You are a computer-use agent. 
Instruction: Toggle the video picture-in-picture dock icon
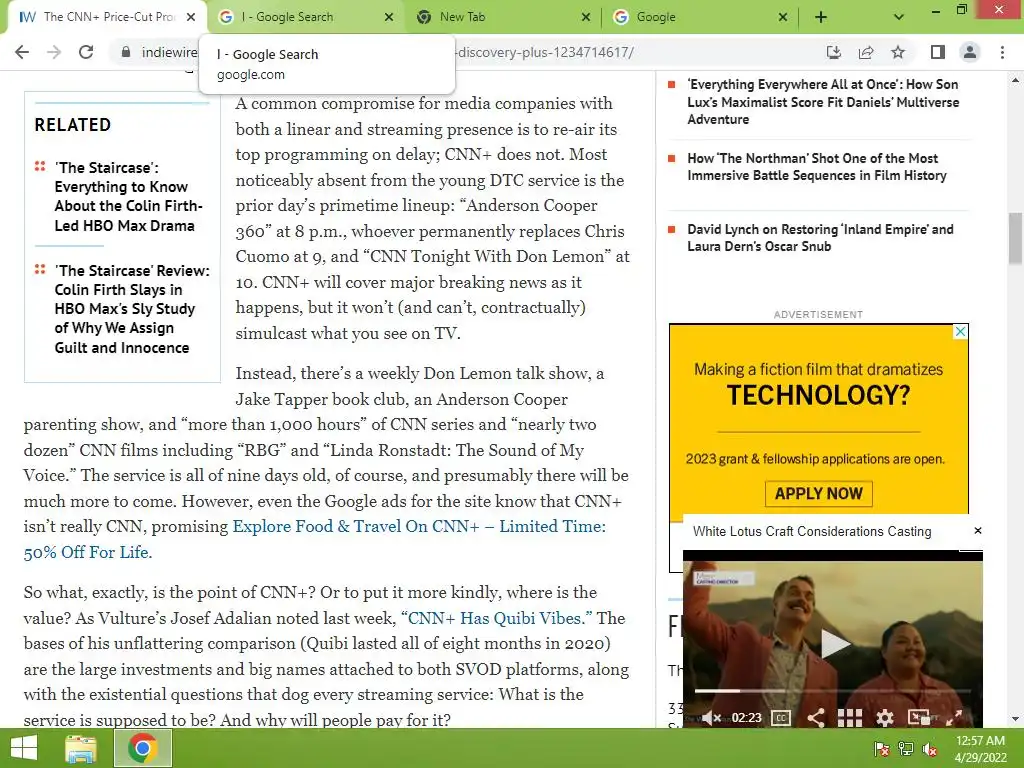click(x=919, y=718)
